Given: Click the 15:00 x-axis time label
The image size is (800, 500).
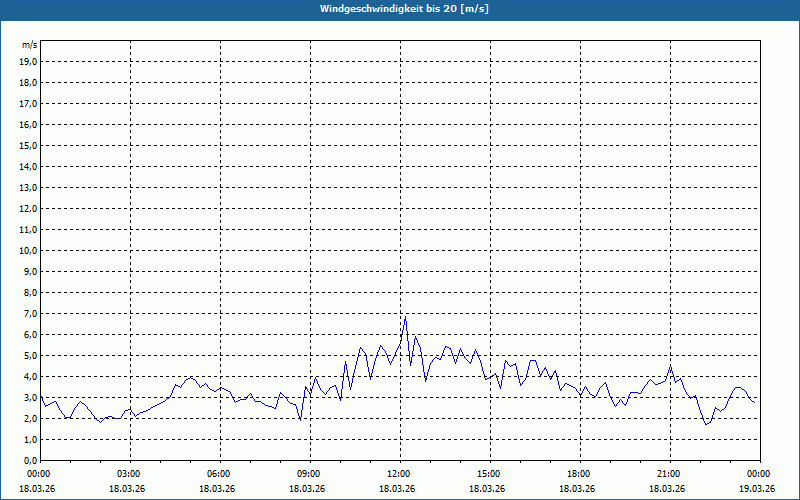Looking at the screenshot, I should pos(488,473).
